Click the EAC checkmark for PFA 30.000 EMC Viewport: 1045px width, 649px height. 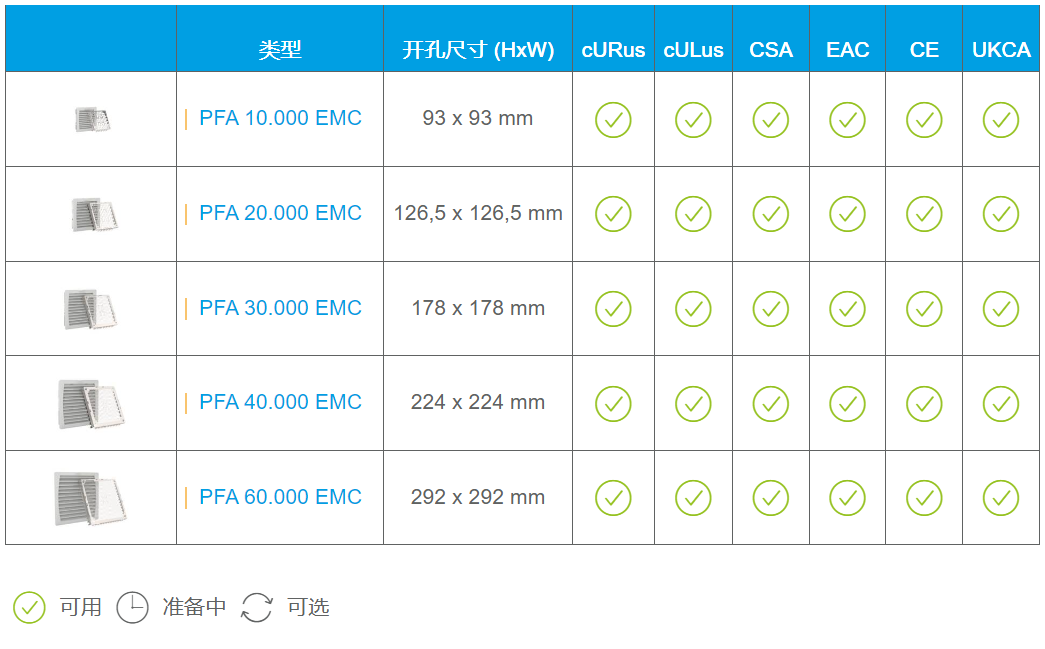point(847,309)
